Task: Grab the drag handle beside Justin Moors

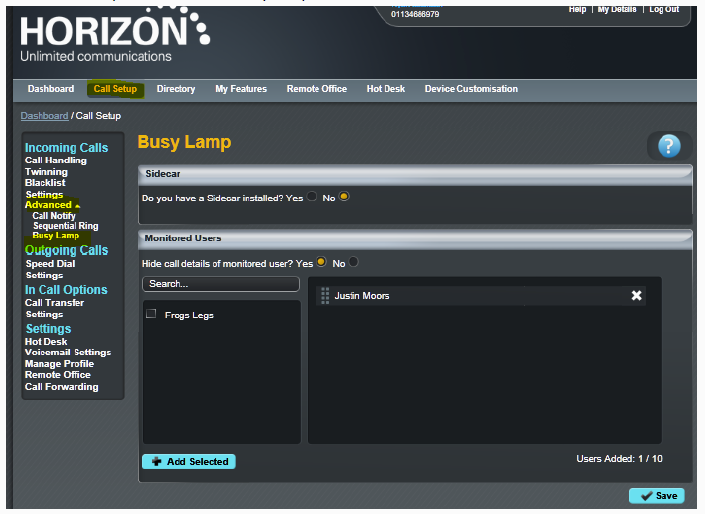Action: click(x=325, y=295)
